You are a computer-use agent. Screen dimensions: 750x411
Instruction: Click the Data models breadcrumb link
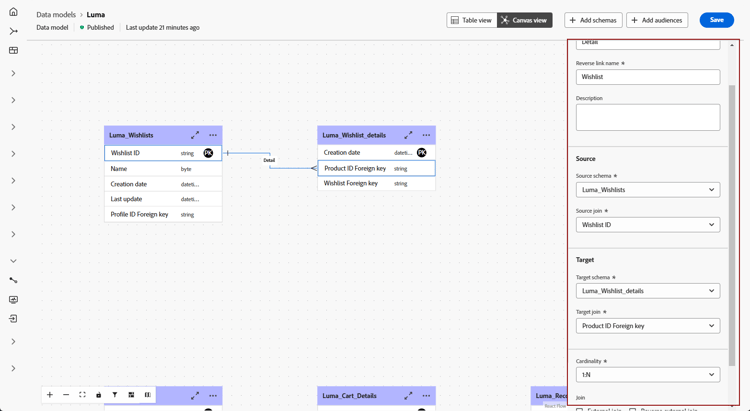pos(56,15)
